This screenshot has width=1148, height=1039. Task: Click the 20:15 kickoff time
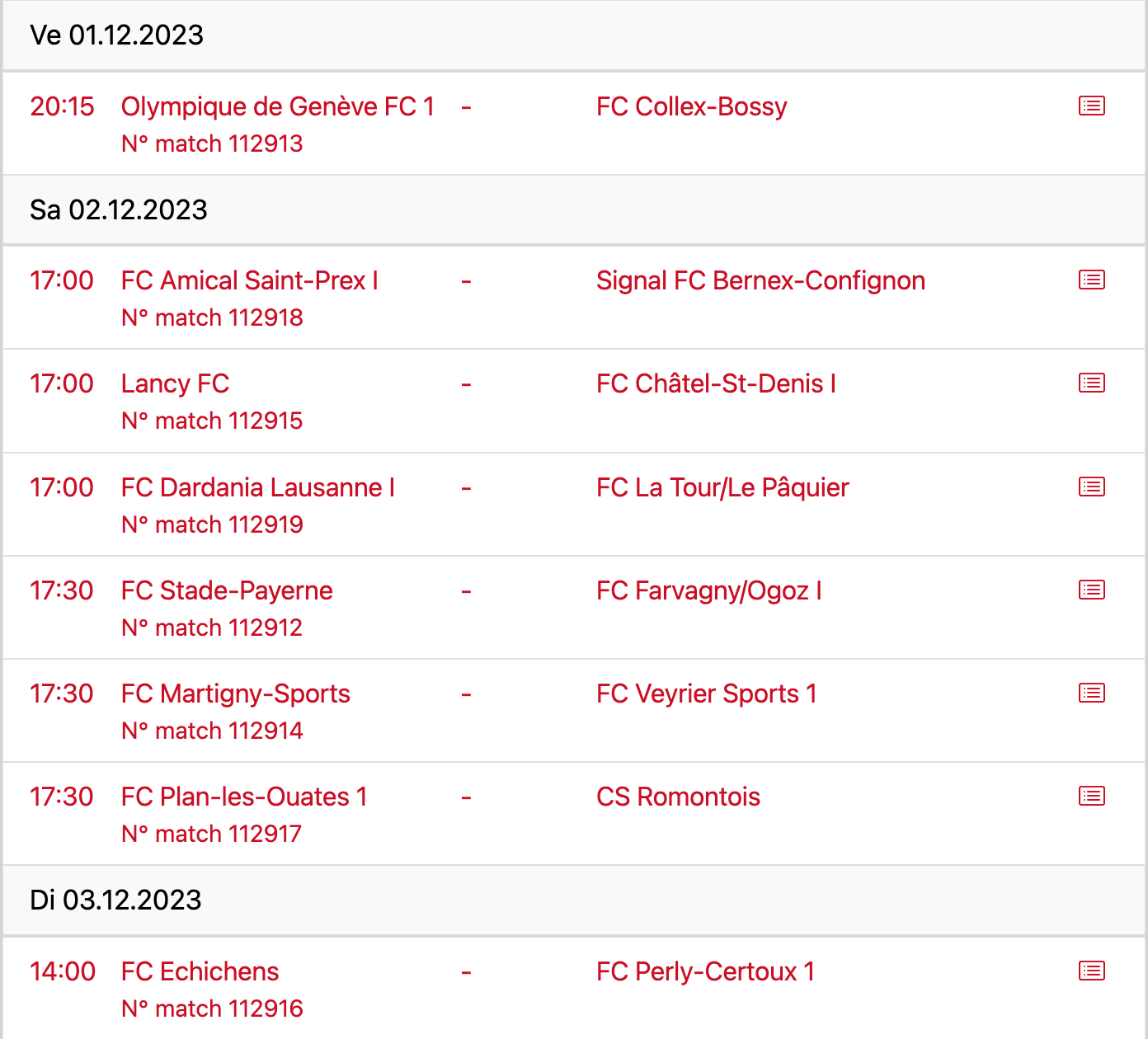coord(62,106)
